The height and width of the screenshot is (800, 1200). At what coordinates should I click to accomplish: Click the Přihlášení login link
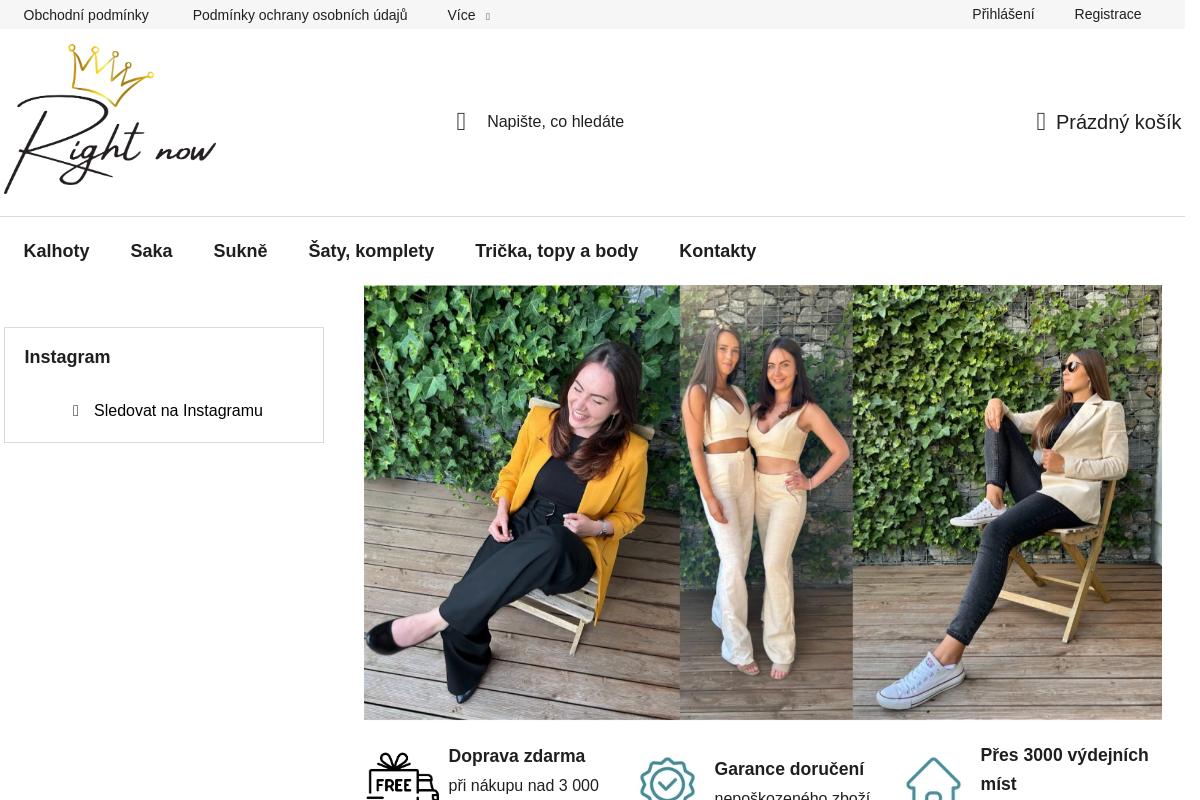[1003, 14]
